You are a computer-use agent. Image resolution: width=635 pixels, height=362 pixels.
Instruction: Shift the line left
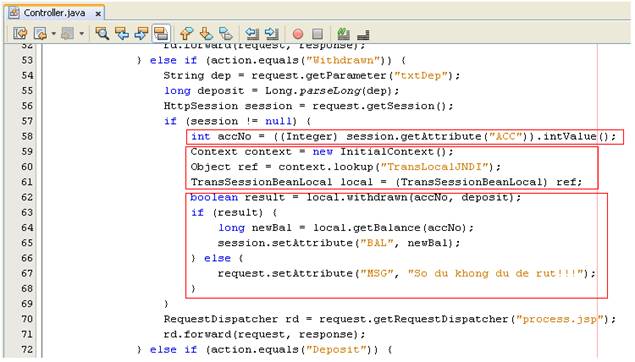(252, 34)
